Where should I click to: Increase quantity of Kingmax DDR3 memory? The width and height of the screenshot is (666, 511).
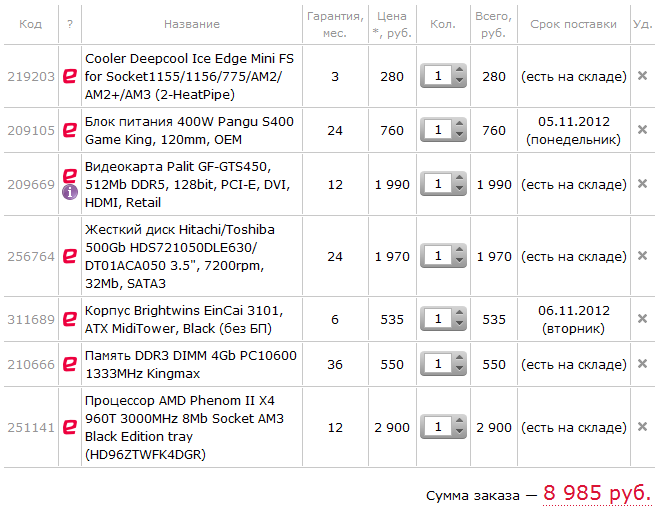click(x=460, y=360)
